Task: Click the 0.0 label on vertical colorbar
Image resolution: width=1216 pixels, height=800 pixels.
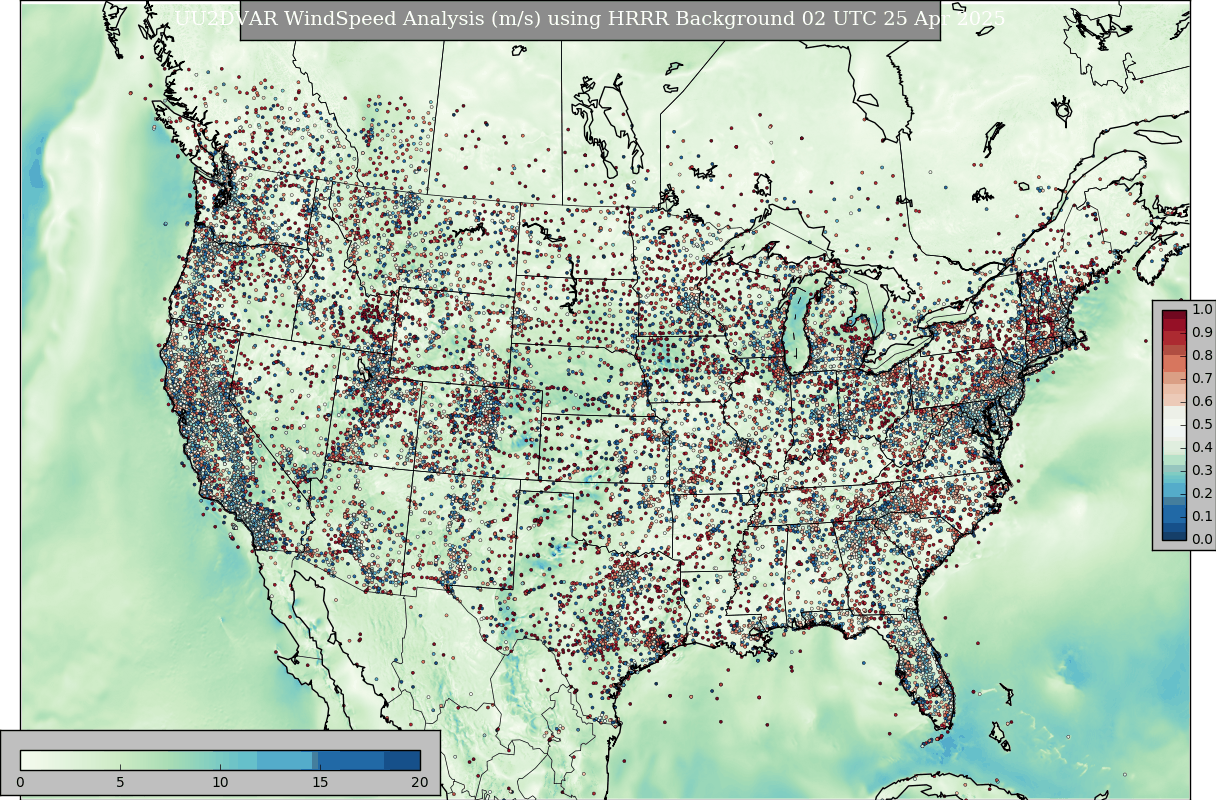Action: pos(1203,540)
